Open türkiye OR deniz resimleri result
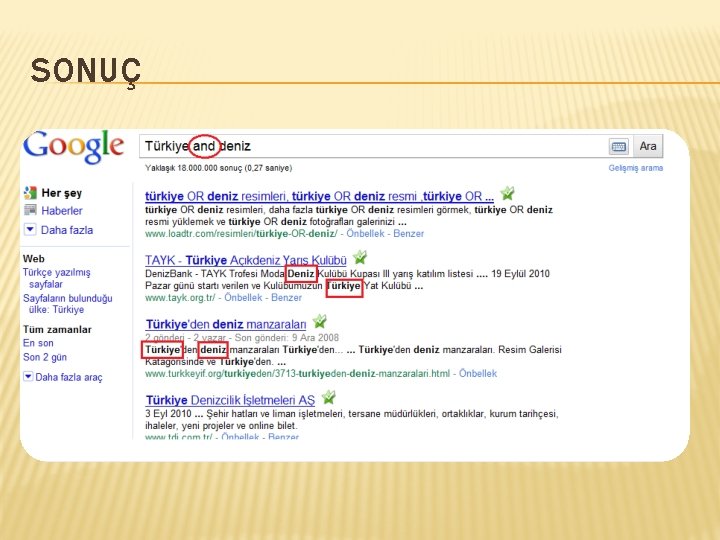The image size is (720, 540). (319, 196)
